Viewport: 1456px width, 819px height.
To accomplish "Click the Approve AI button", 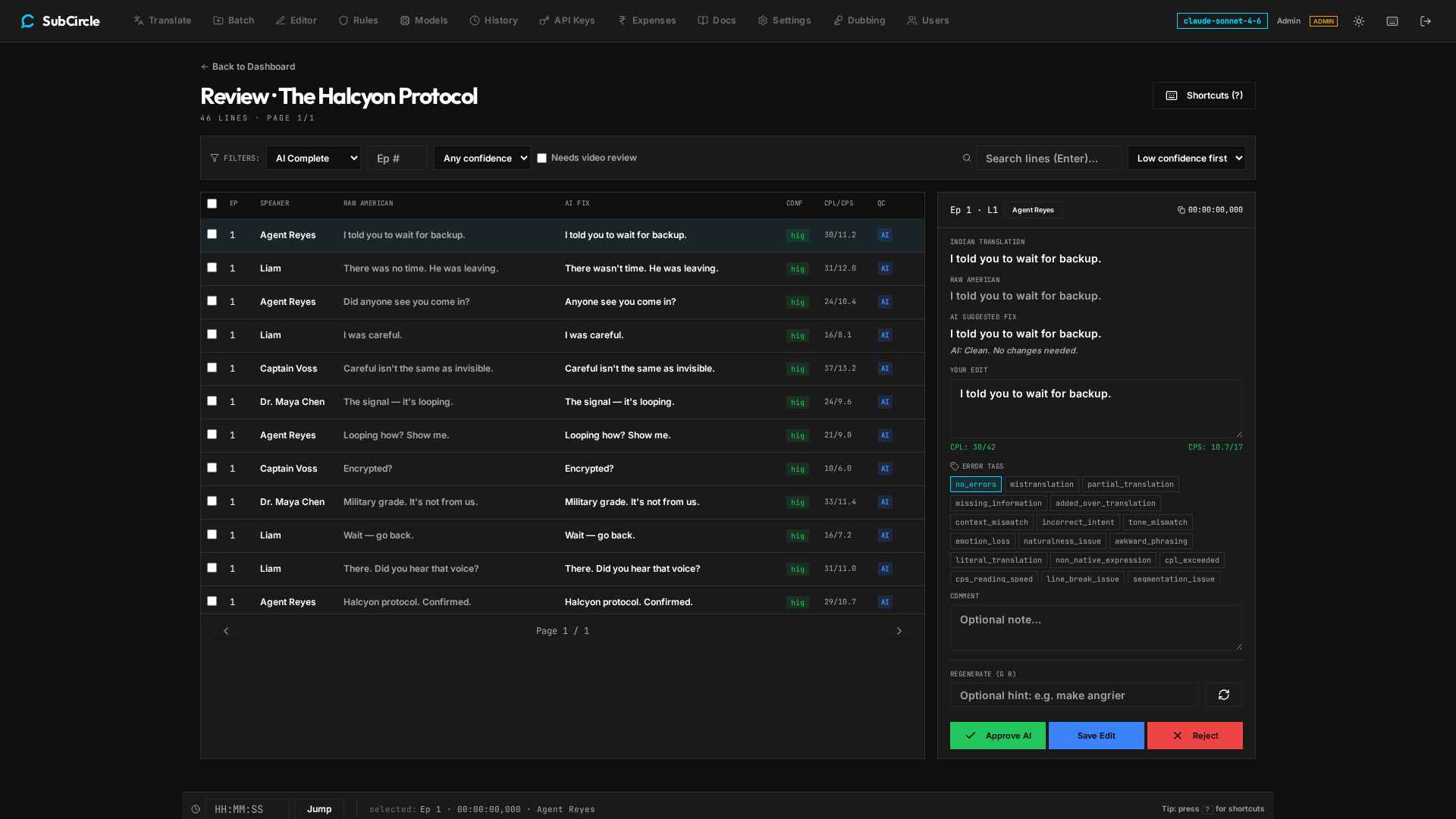I will 997,736.
